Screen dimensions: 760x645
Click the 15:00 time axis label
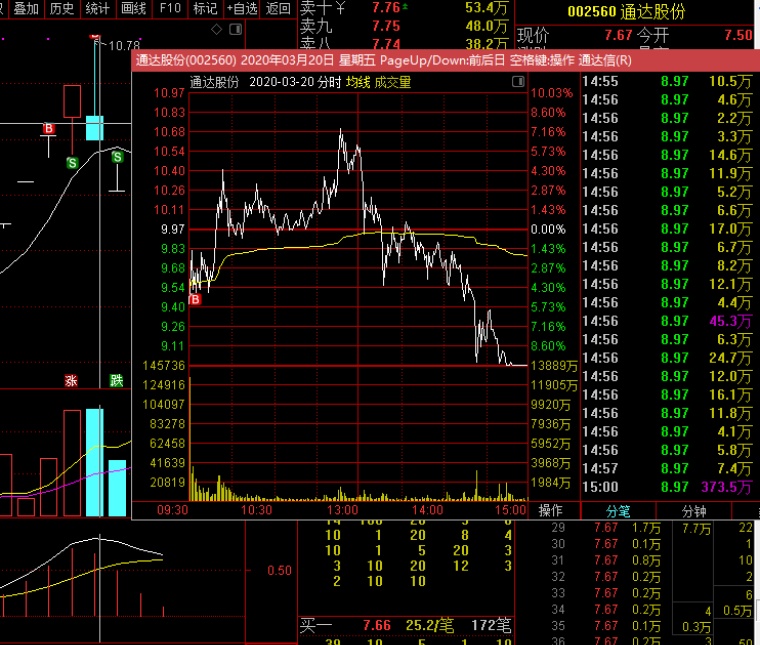(510, 510)
